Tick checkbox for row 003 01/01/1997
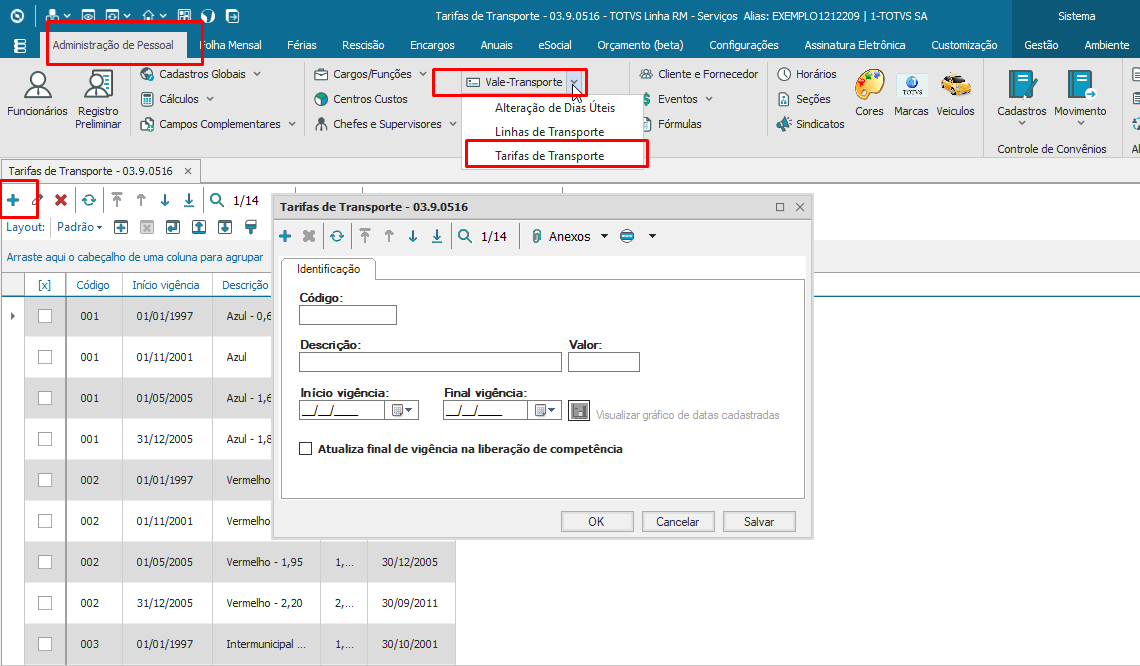 pos(45,644)
